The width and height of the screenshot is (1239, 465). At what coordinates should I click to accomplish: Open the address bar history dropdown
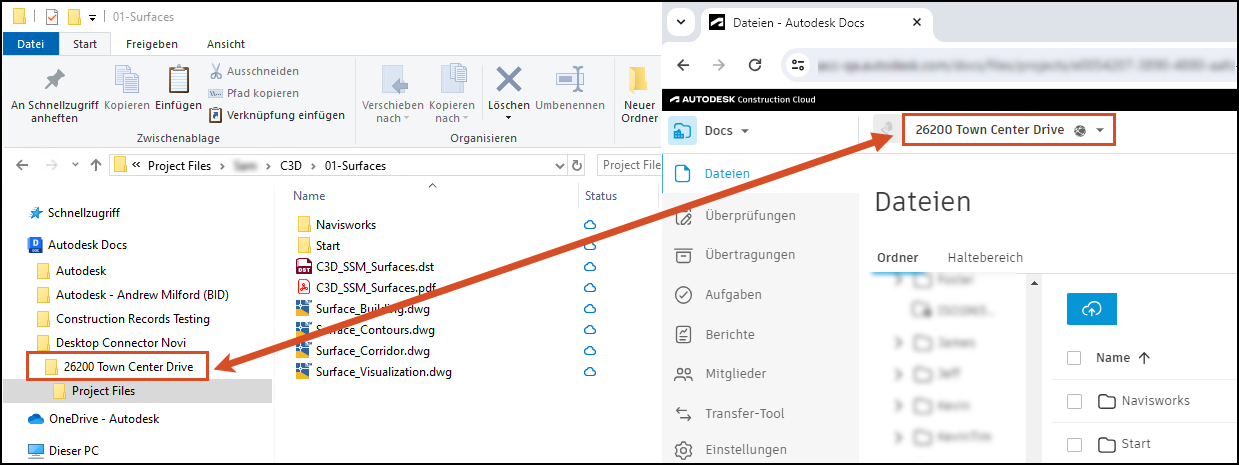(x=559, y=165)
